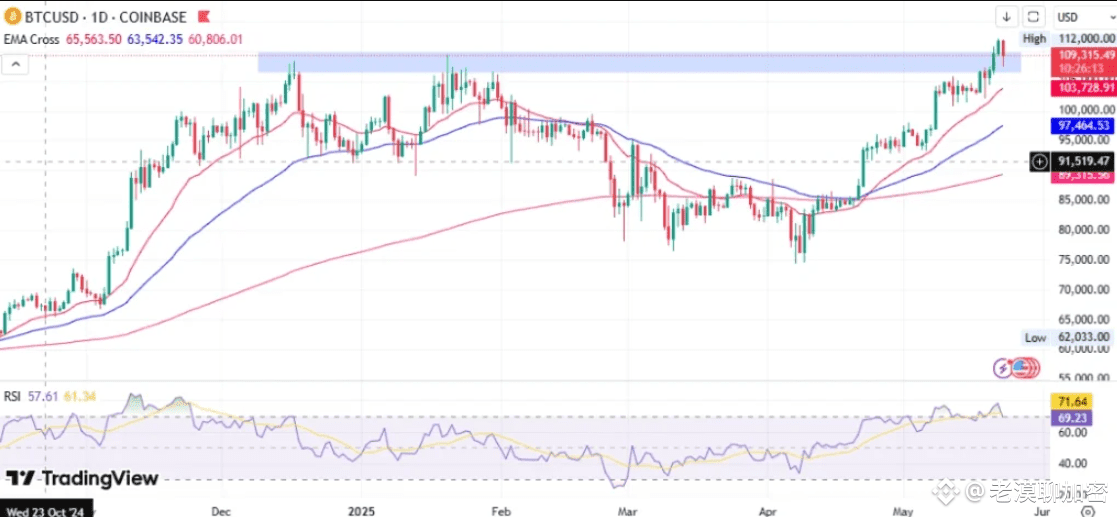Image resolution: width=1117 pixels, height=517 pixels.
Task: Click the down arrow button near USD
Action: coord(1007,17)
